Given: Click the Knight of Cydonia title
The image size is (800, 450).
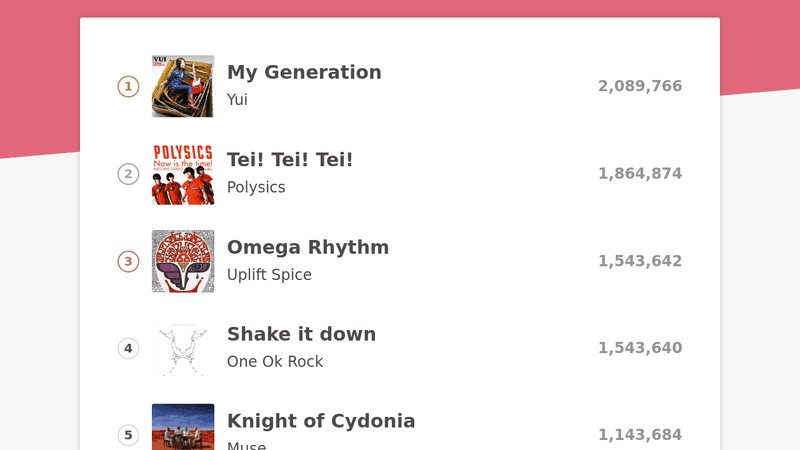Looking at the screenshot, I should coord(321,421).
